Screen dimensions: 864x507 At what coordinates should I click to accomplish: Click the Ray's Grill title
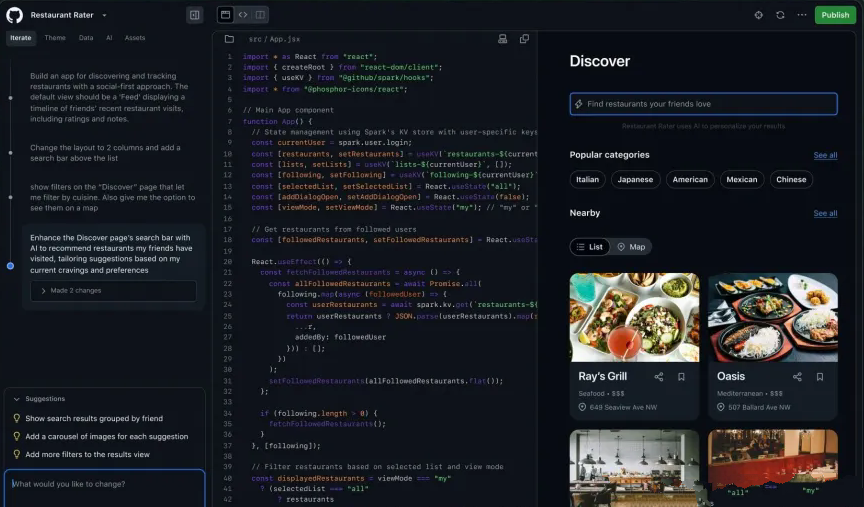[602, 376]
